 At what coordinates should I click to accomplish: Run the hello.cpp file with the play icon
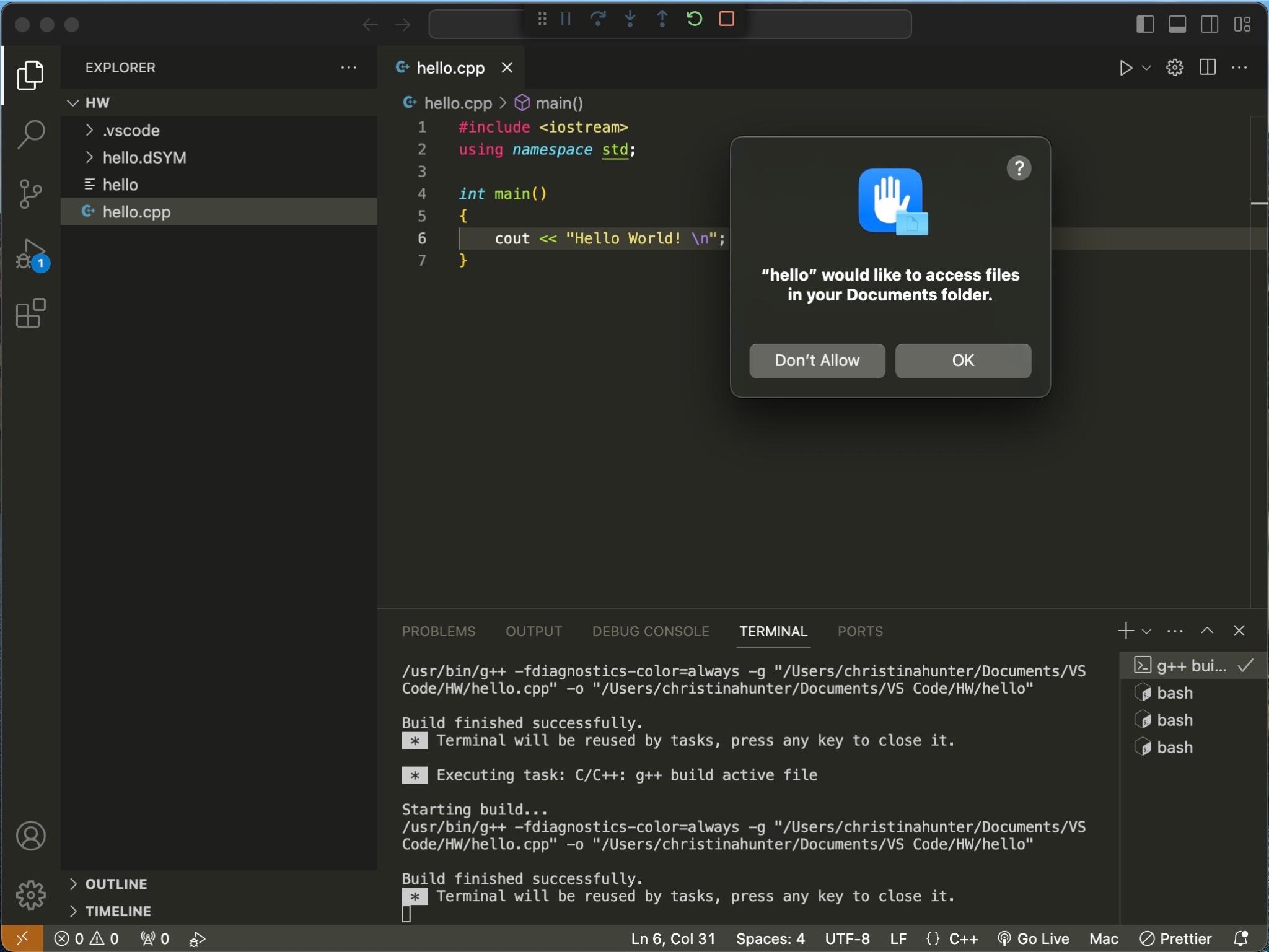point(1125,68)
